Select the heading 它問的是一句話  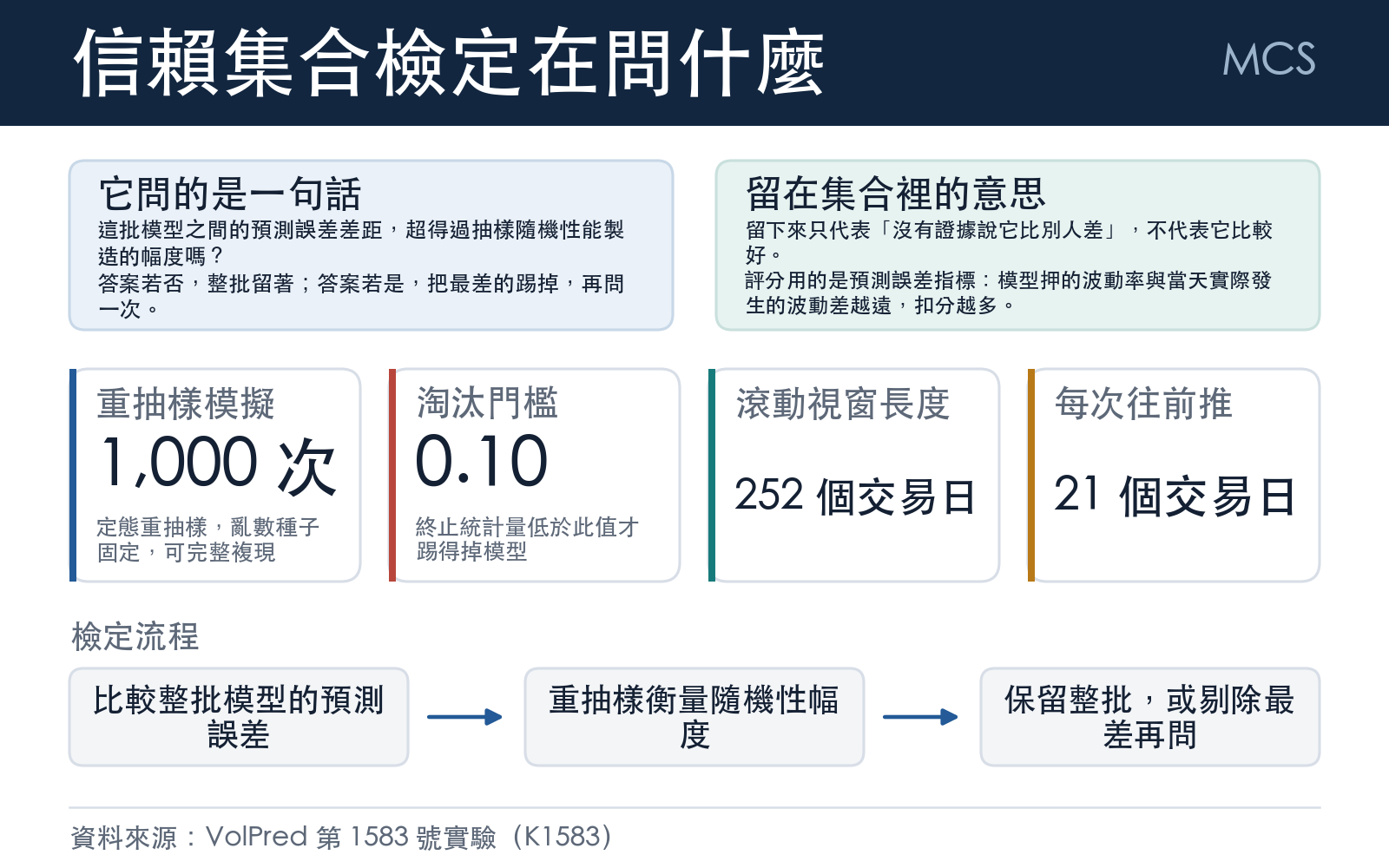(230, 194)
